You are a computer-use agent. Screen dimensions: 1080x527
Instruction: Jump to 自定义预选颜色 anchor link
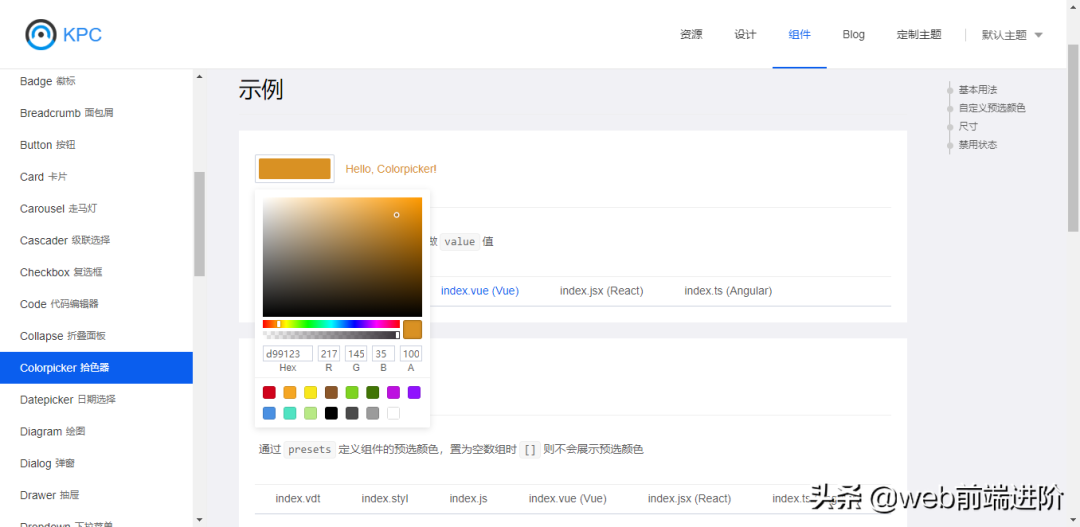pos(991,108)
